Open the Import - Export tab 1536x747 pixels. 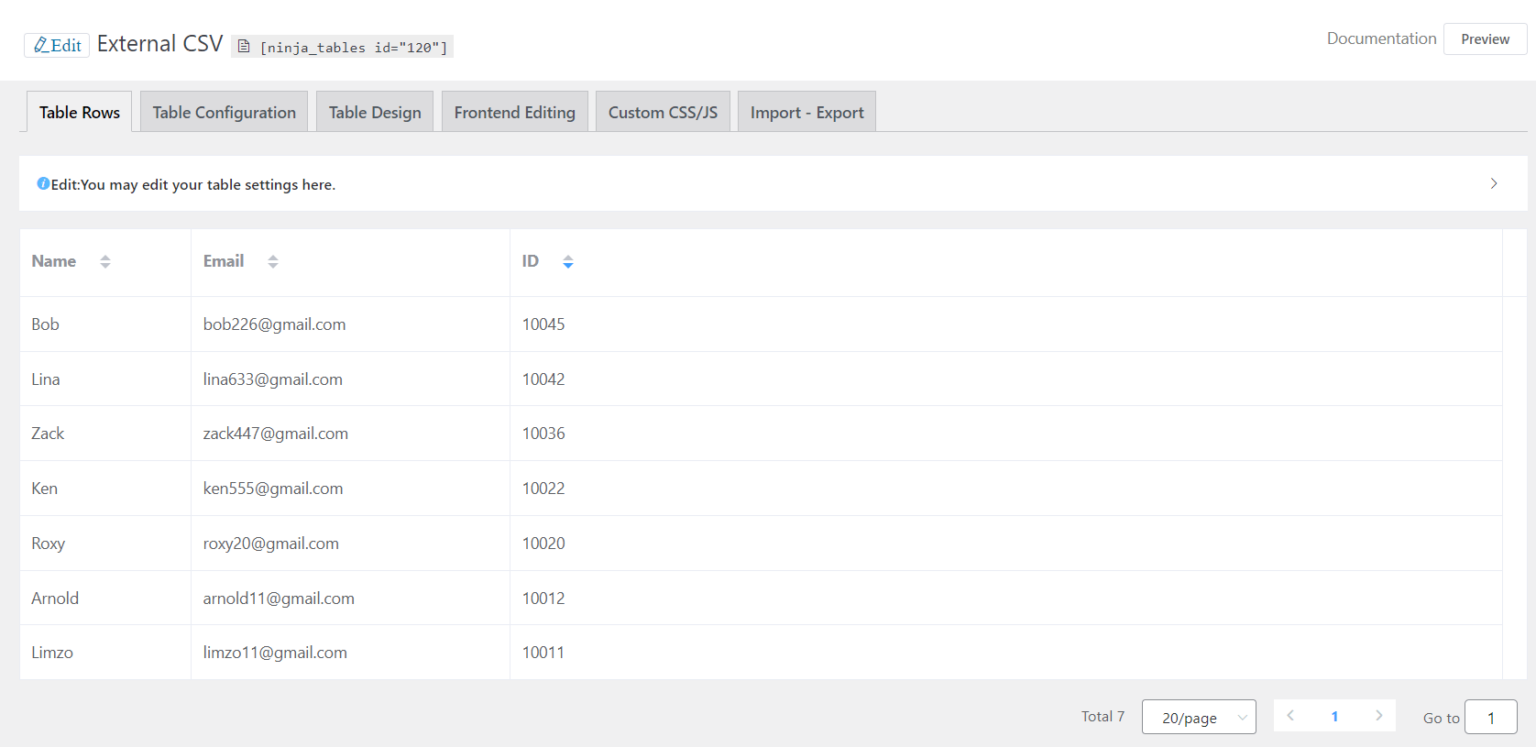(x=806, y=111)
